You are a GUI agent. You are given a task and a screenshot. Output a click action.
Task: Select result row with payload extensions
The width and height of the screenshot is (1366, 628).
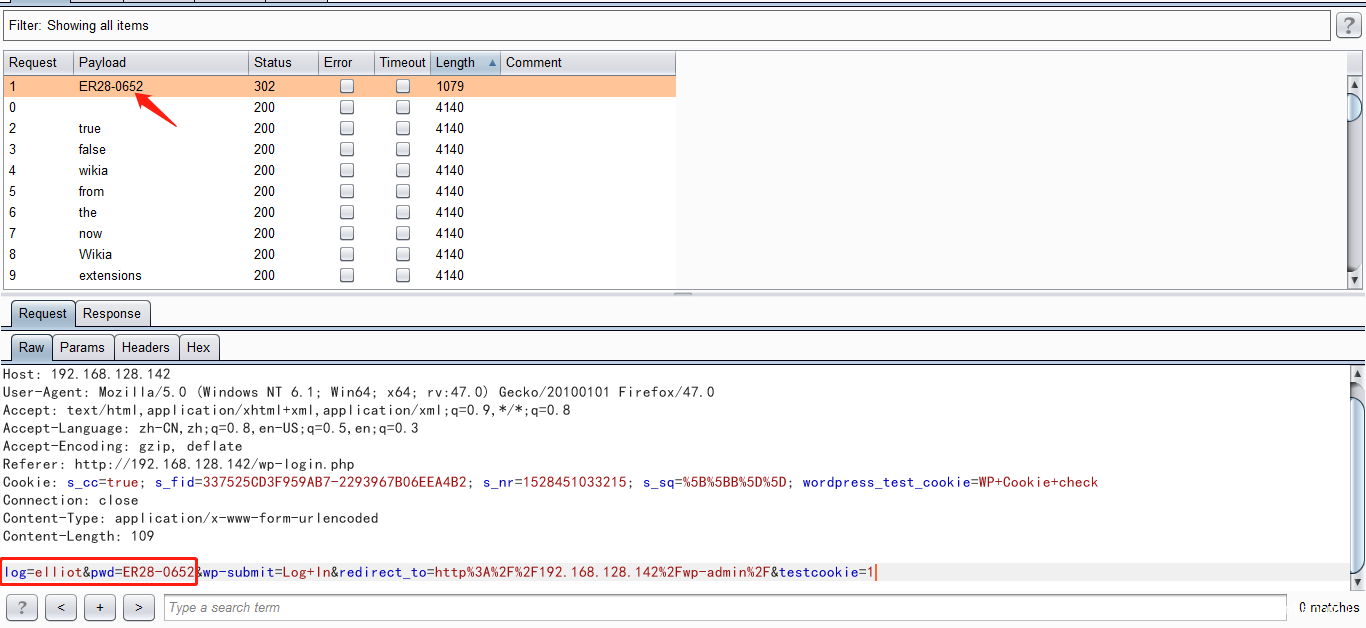click(x=110, y=276)
